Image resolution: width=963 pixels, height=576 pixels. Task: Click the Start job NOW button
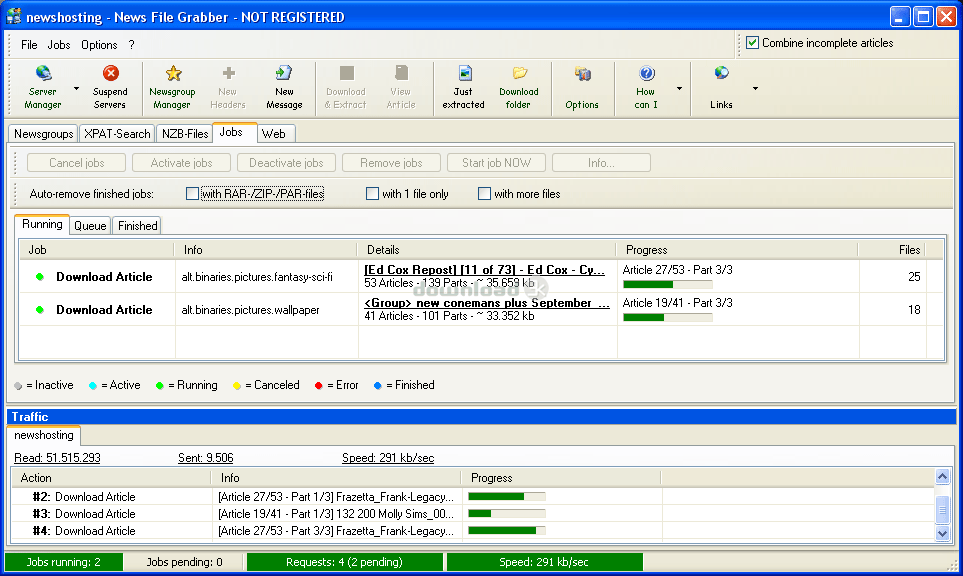[x=496, y=163]
